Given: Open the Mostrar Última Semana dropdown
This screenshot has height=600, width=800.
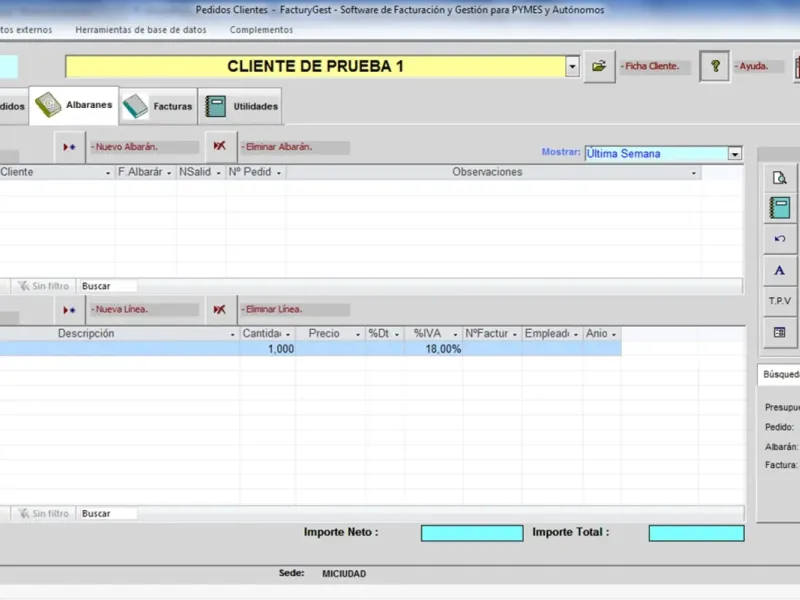Looking at the screenshot, I should (735, 154).
